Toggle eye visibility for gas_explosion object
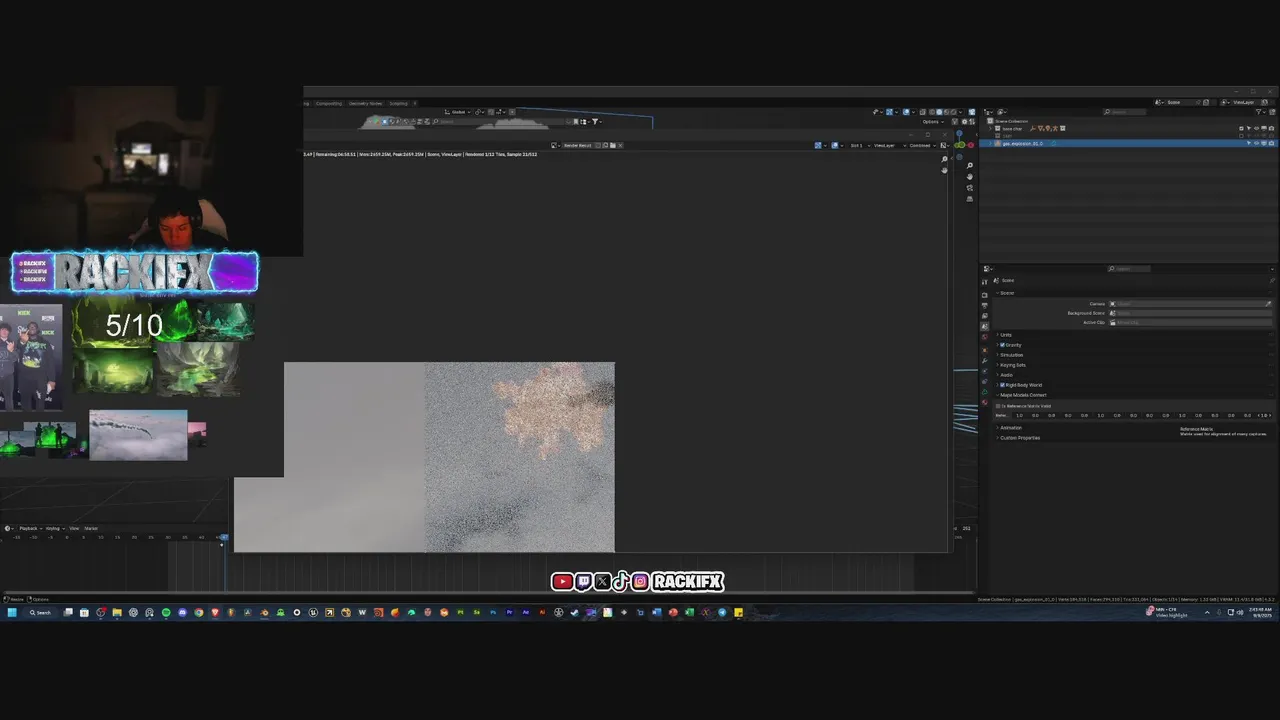The height and width of the screenshot is (720, 1280). [1256, 144]
